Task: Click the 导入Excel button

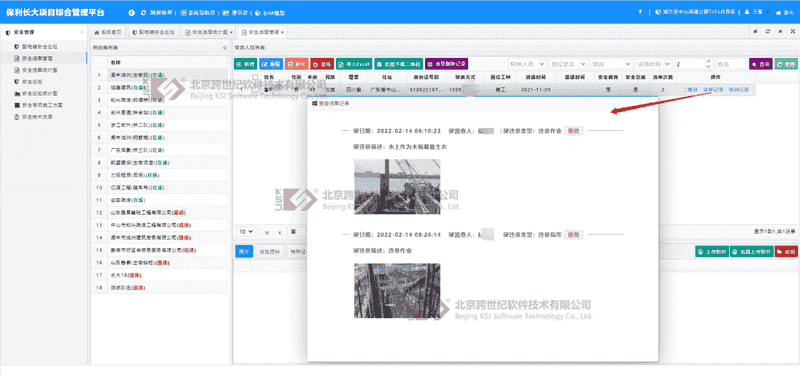Action: 354,64
